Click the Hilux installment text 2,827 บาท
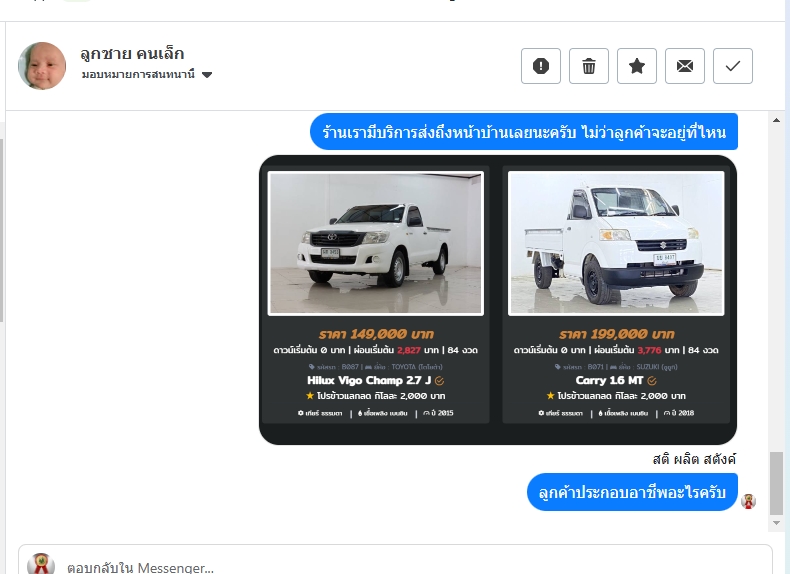Viewport: 790px width, 574px height. pos(417,350)
